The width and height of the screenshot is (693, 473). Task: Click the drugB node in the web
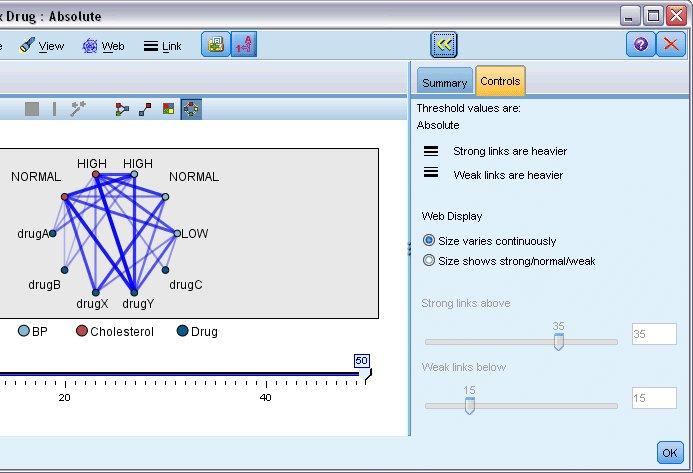point(65,270)
